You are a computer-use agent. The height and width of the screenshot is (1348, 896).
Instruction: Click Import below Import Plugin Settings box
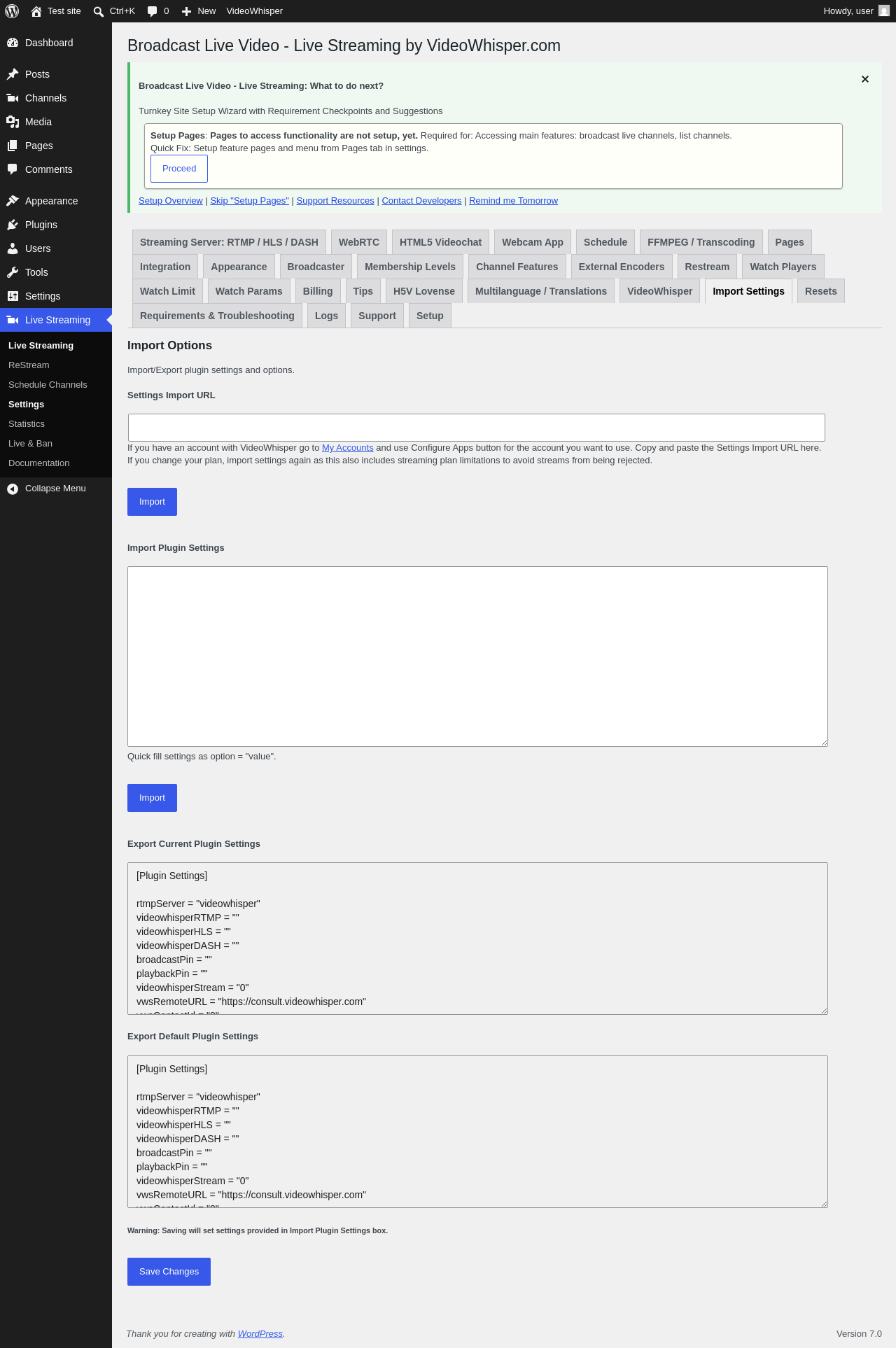pos(152,798)
